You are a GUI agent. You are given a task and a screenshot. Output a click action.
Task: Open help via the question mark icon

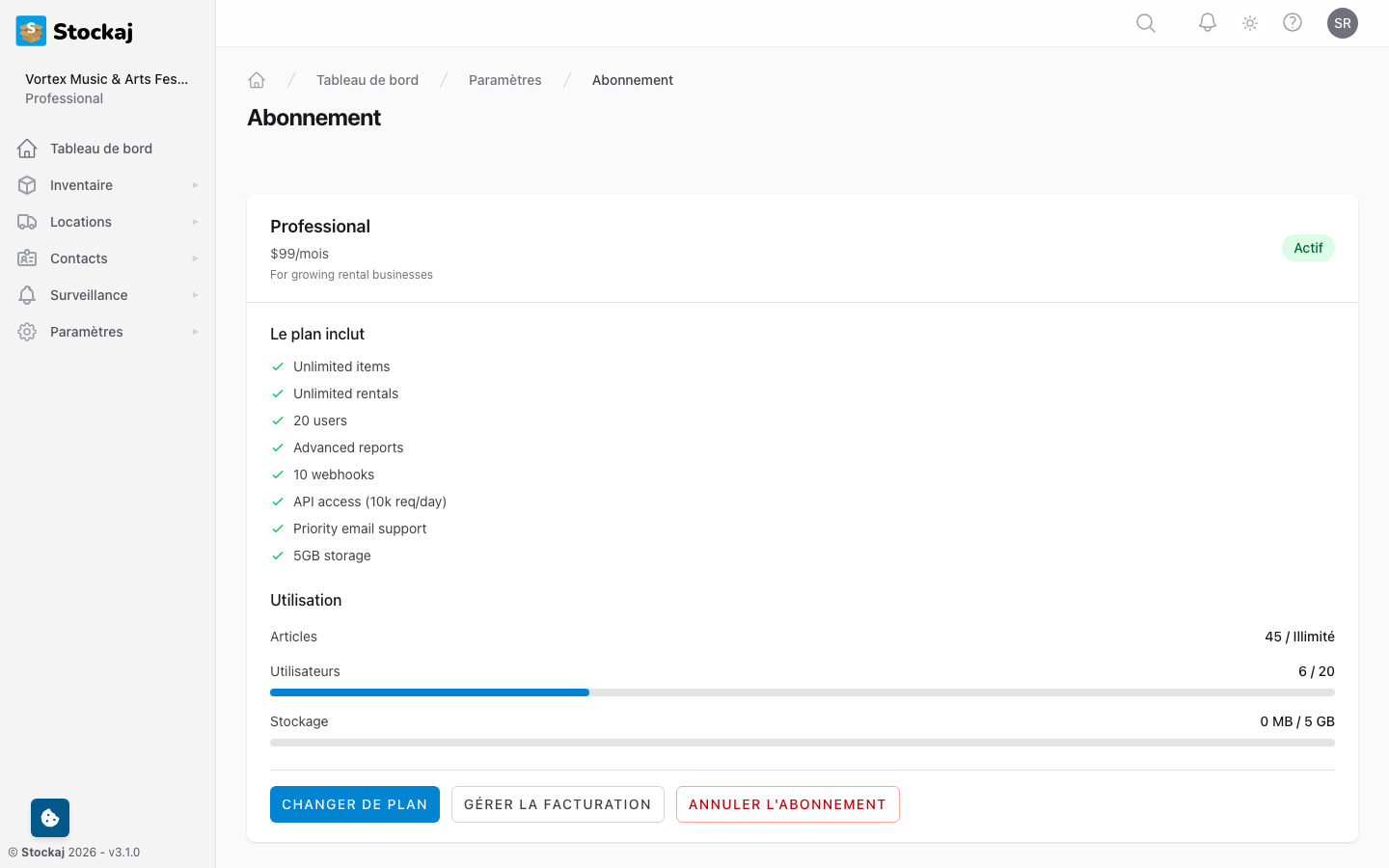(x=1293, y=22)
